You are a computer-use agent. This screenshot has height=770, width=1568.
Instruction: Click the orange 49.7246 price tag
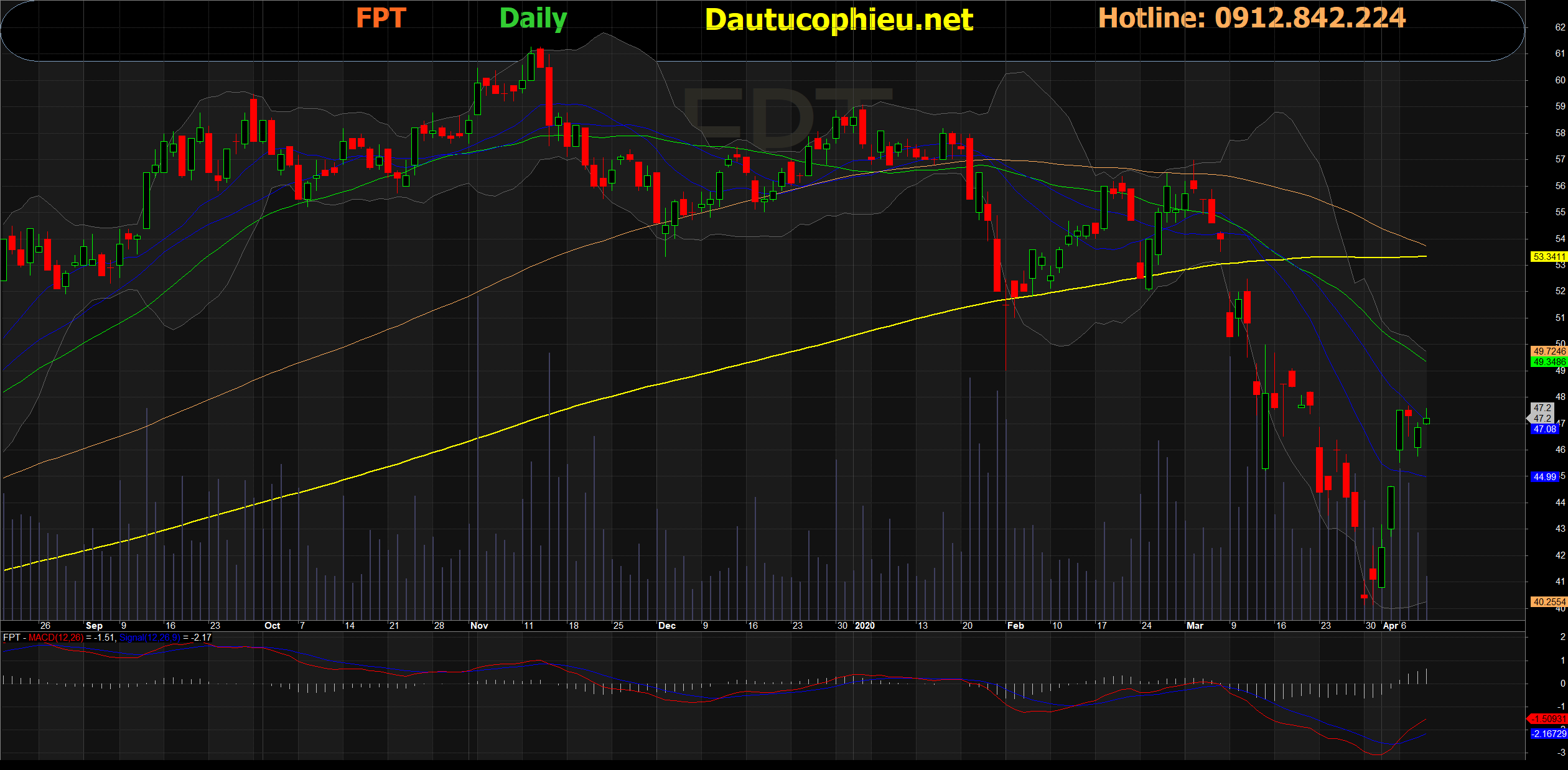point(1548,351)
